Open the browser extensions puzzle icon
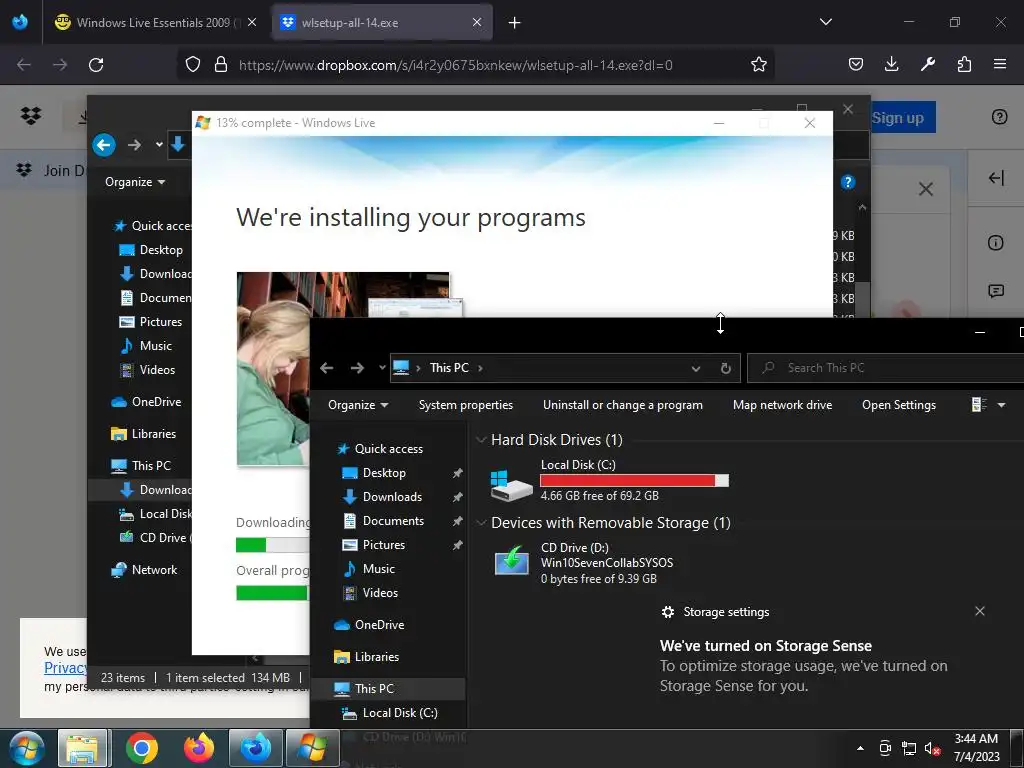Image resolution: width=1024 pixels, height=768 pixels. click(964, 64)
